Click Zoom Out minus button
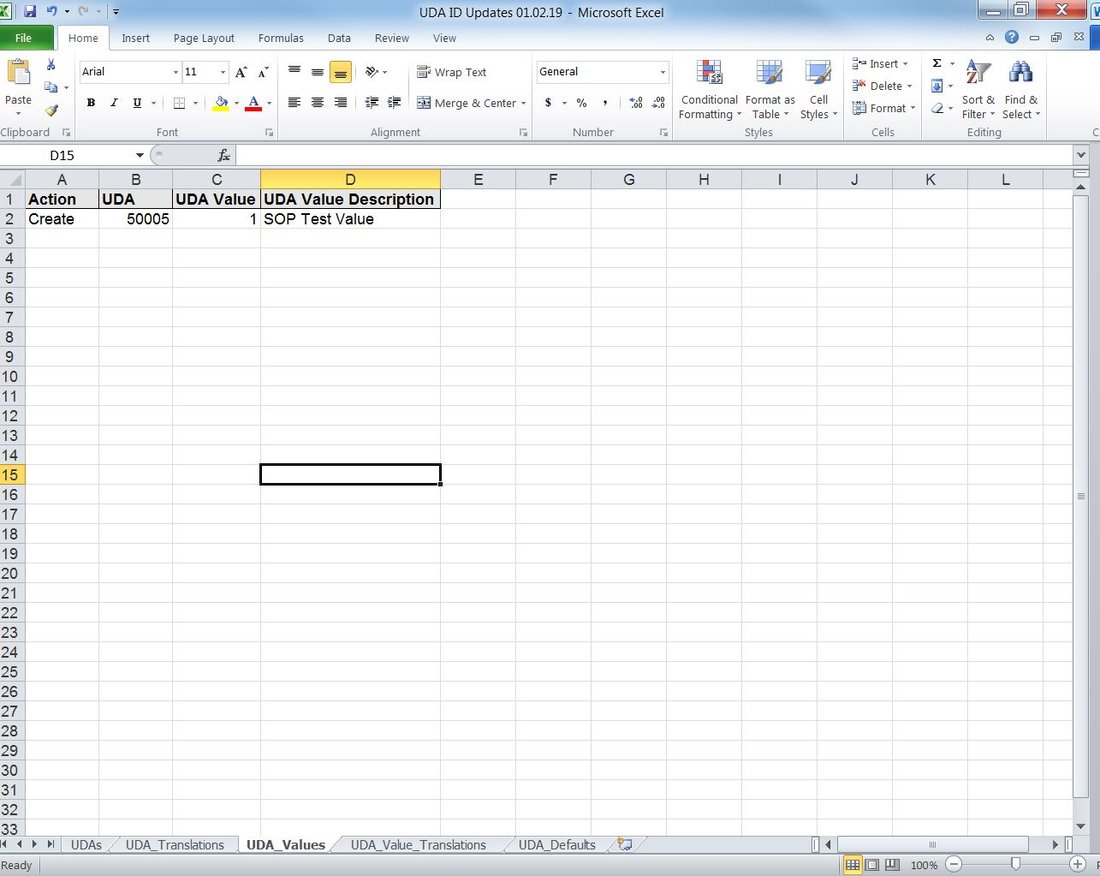Screen dimensions: 1100x876 953,865
